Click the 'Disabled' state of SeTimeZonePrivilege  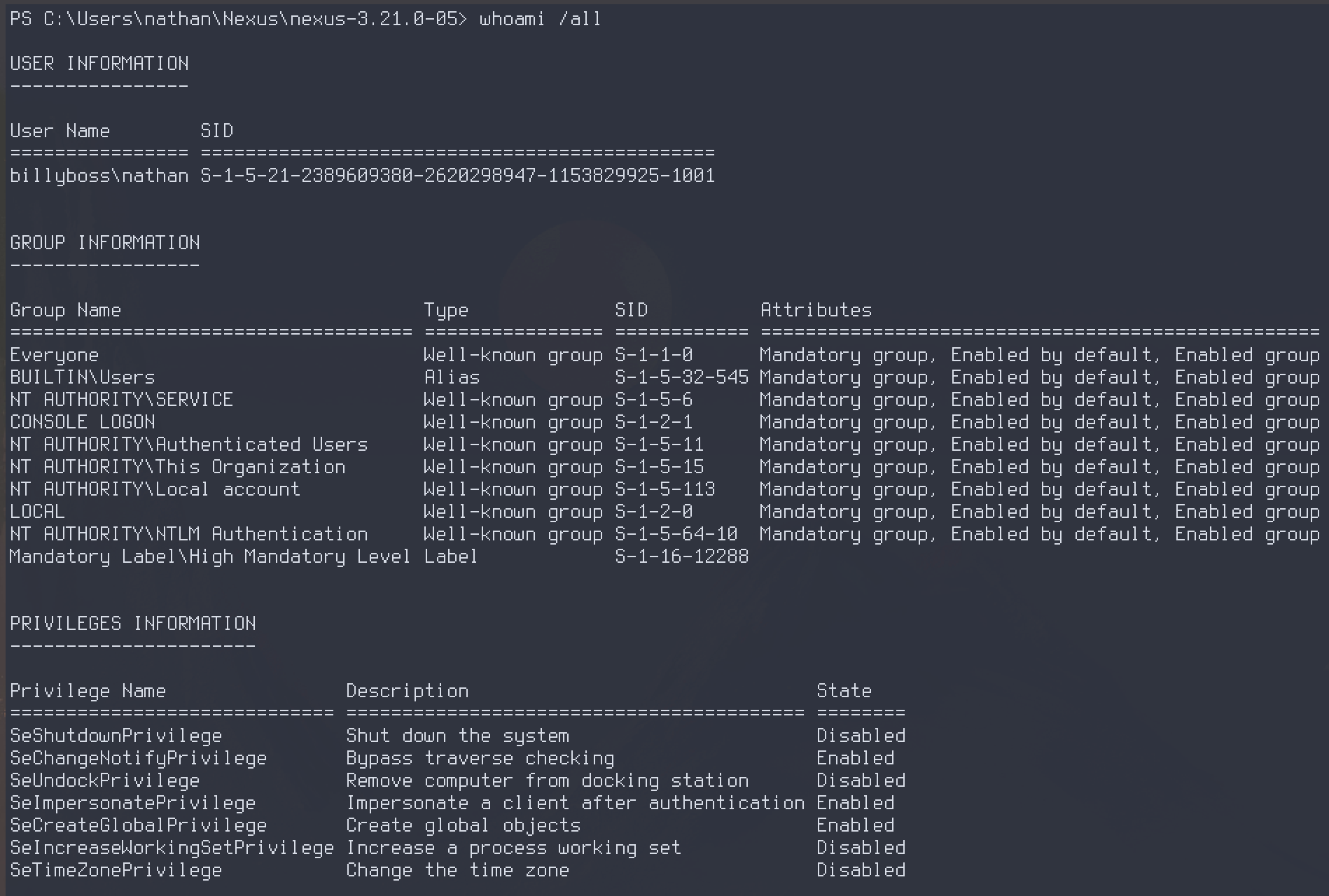(861, 870)
